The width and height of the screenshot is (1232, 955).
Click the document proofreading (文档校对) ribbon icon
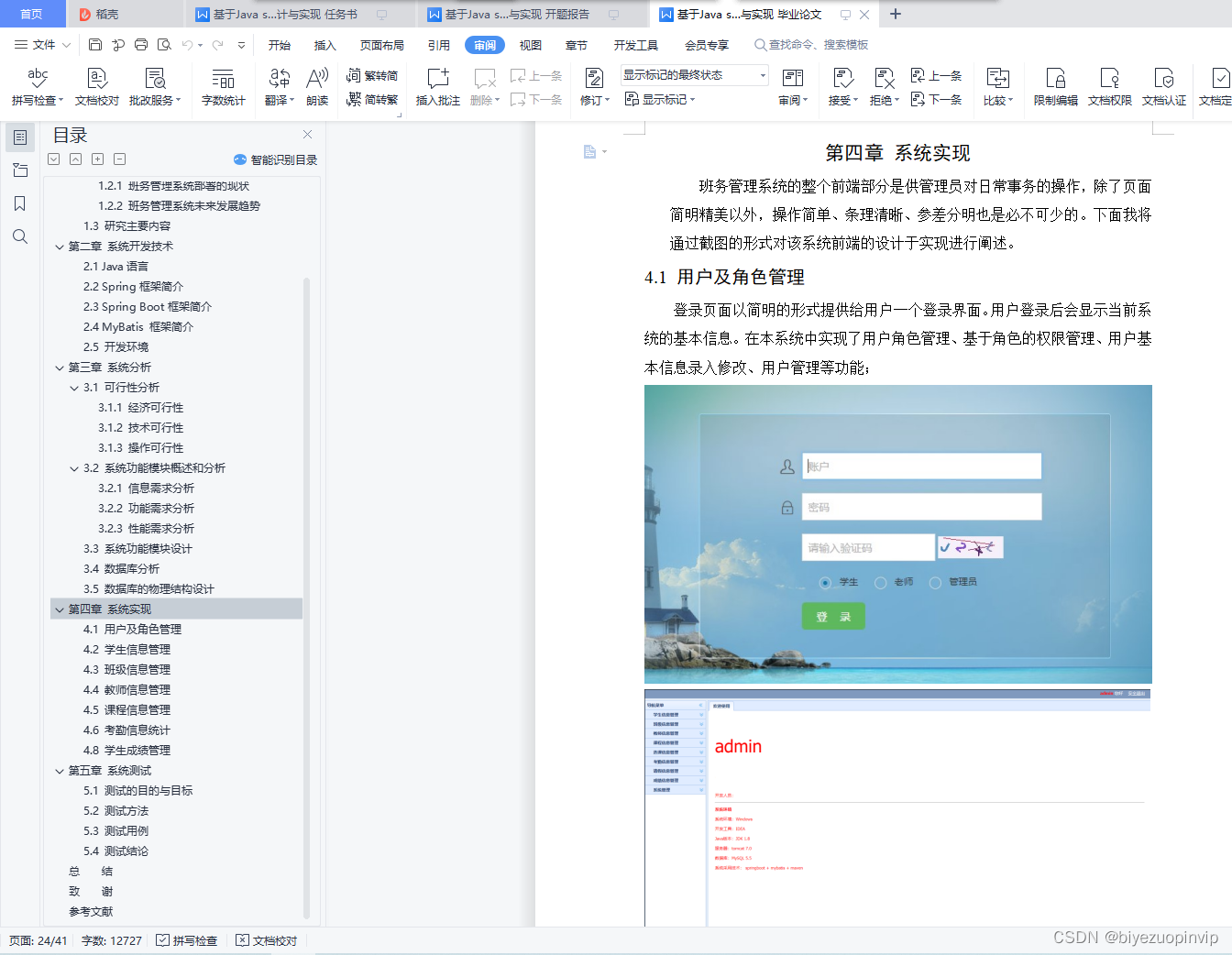(97, 87)
